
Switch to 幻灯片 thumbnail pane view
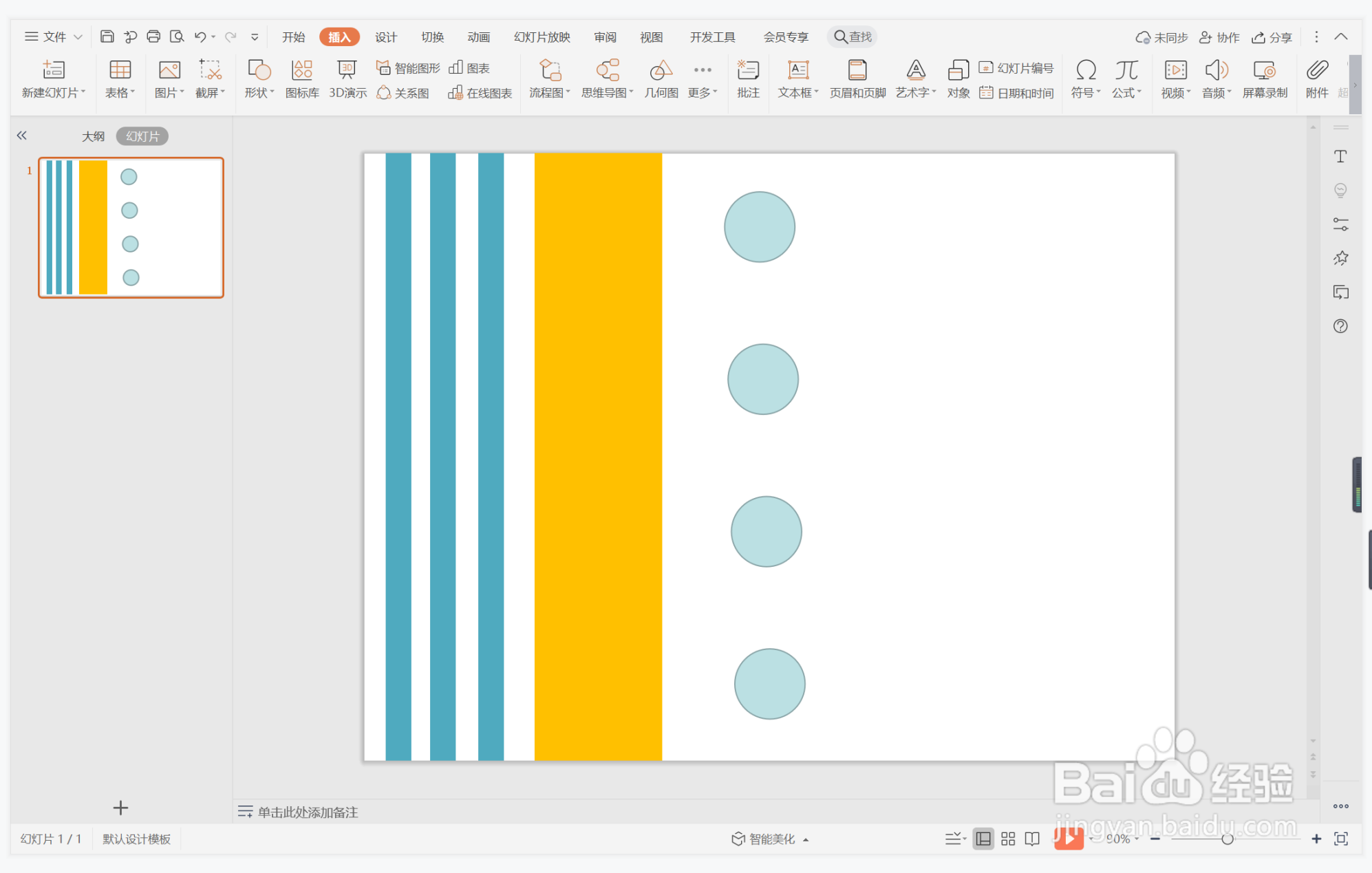tap(142, 136)
